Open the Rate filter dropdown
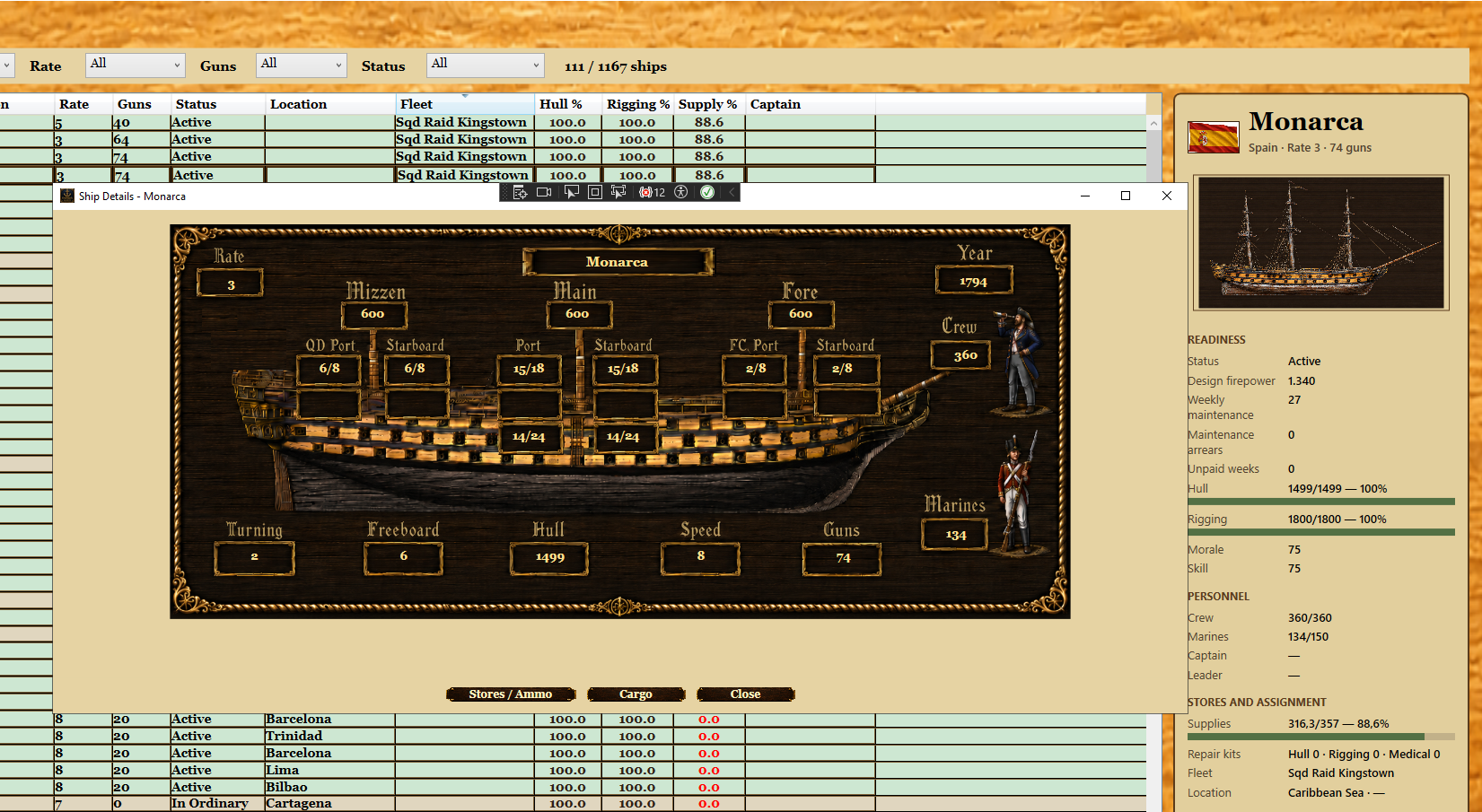1482x812 pixels. coord(136,65)
